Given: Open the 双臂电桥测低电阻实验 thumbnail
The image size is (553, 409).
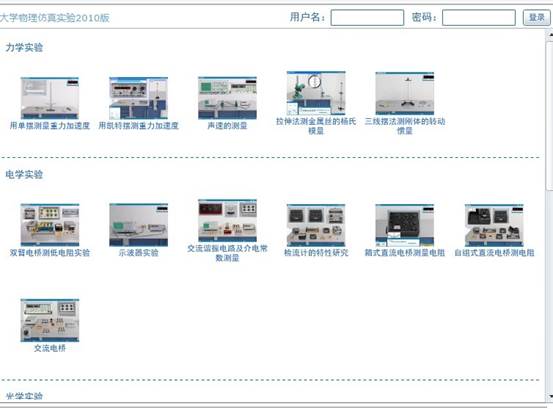Looking at the screenshot, I should (50, 225).
